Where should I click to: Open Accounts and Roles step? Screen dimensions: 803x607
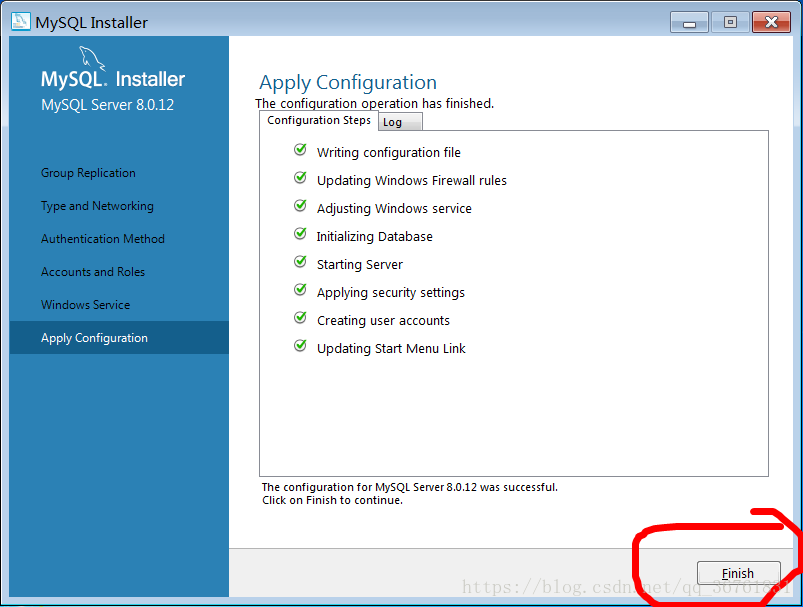[93, 272]
